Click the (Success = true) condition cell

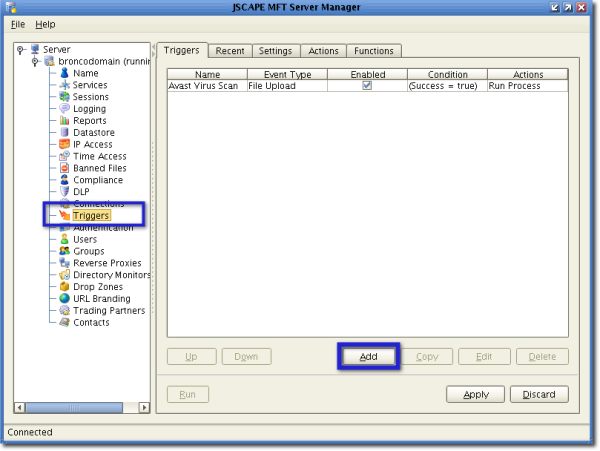[x=448, y=86]
